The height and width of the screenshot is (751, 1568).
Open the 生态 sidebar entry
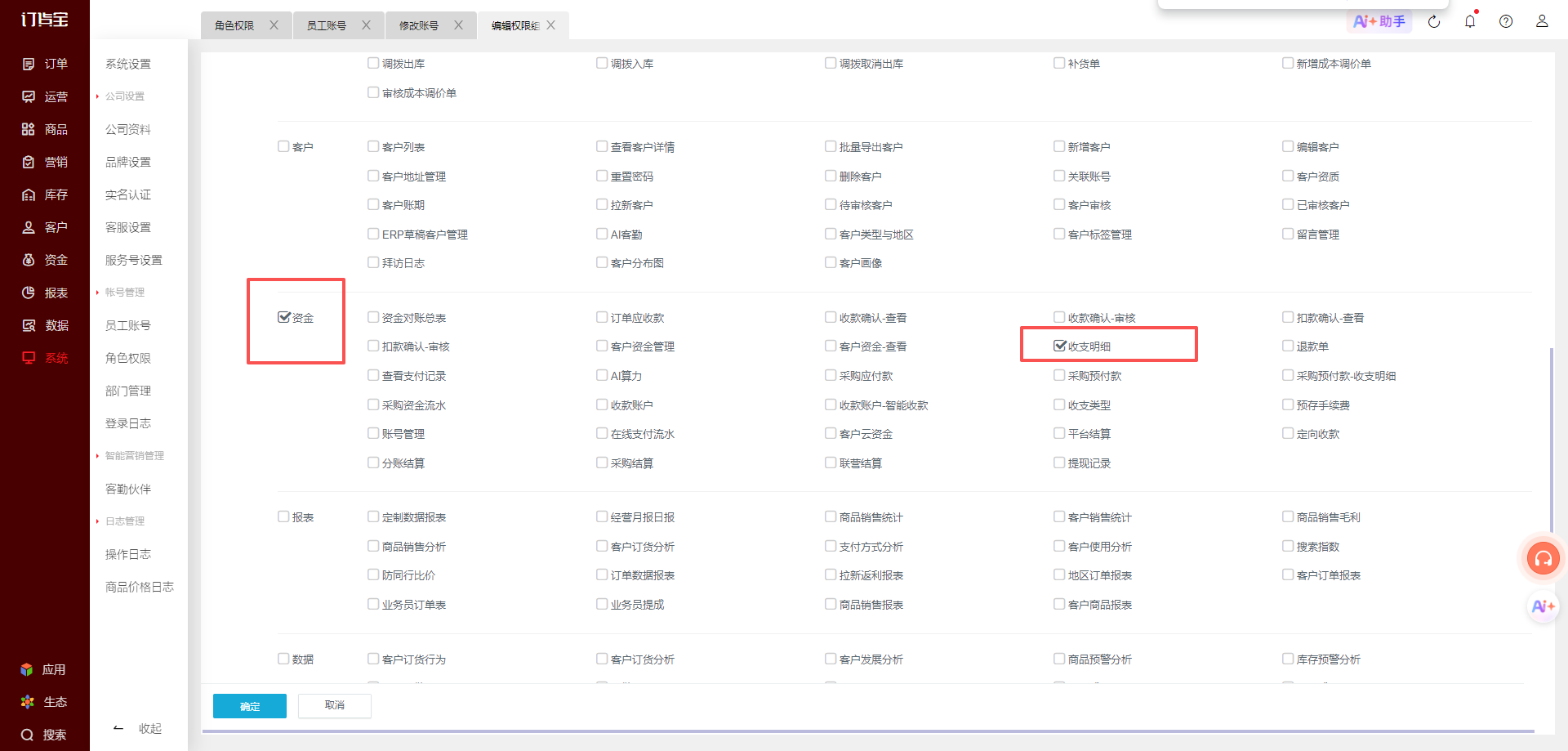(x=43, y=702)
